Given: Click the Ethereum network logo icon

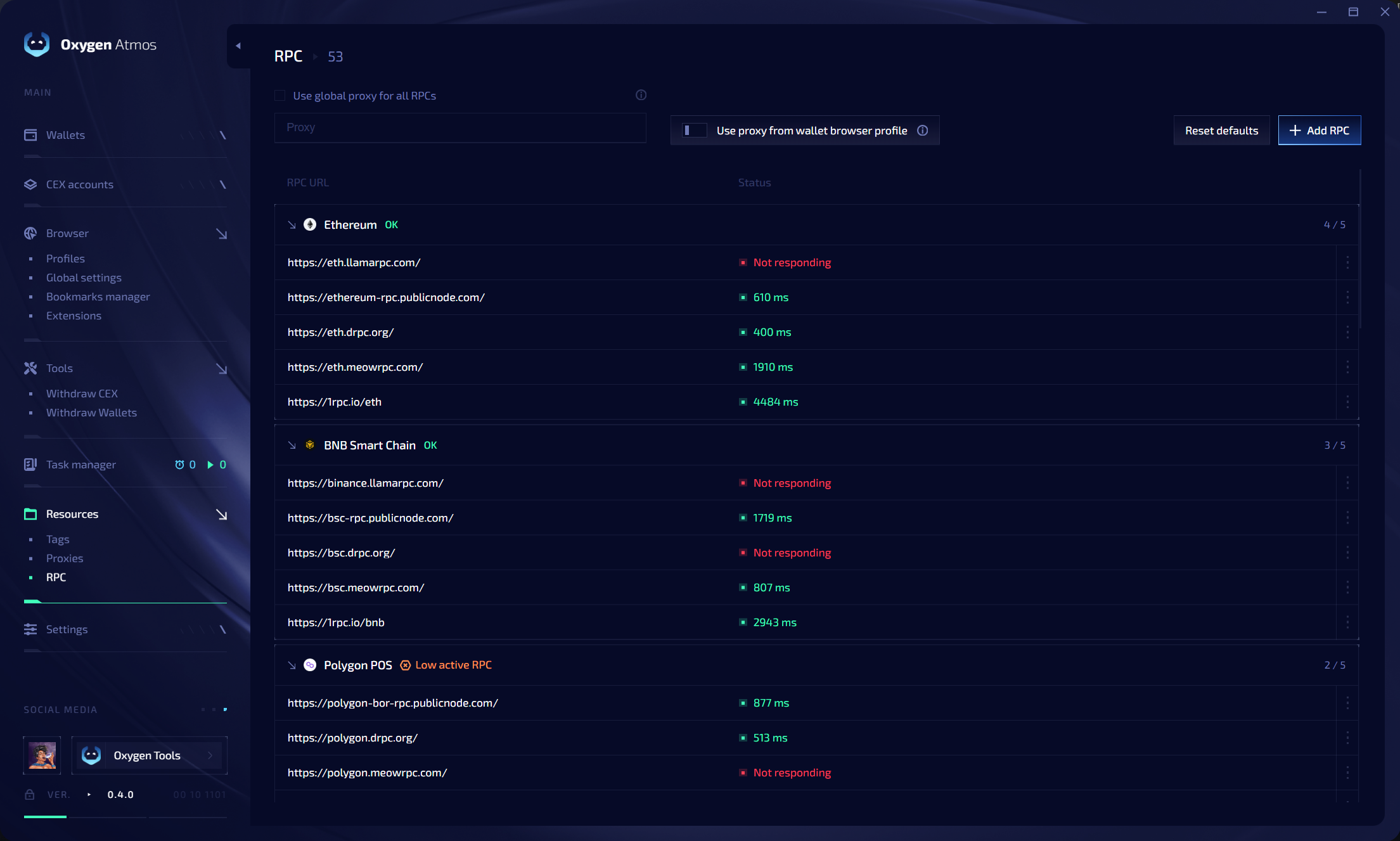Looking at the screenshot, I should tap(310, 224).
